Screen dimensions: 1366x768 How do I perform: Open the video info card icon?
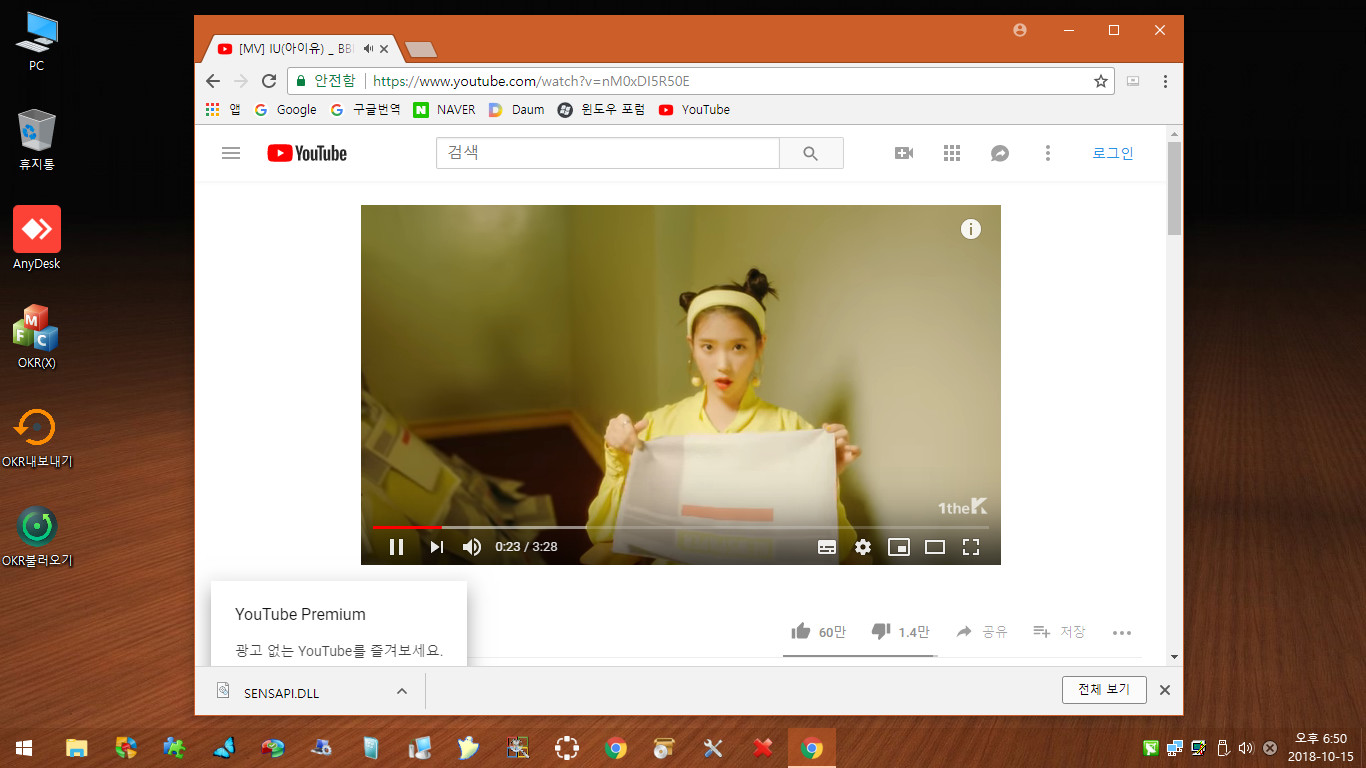tap(971, 229)
